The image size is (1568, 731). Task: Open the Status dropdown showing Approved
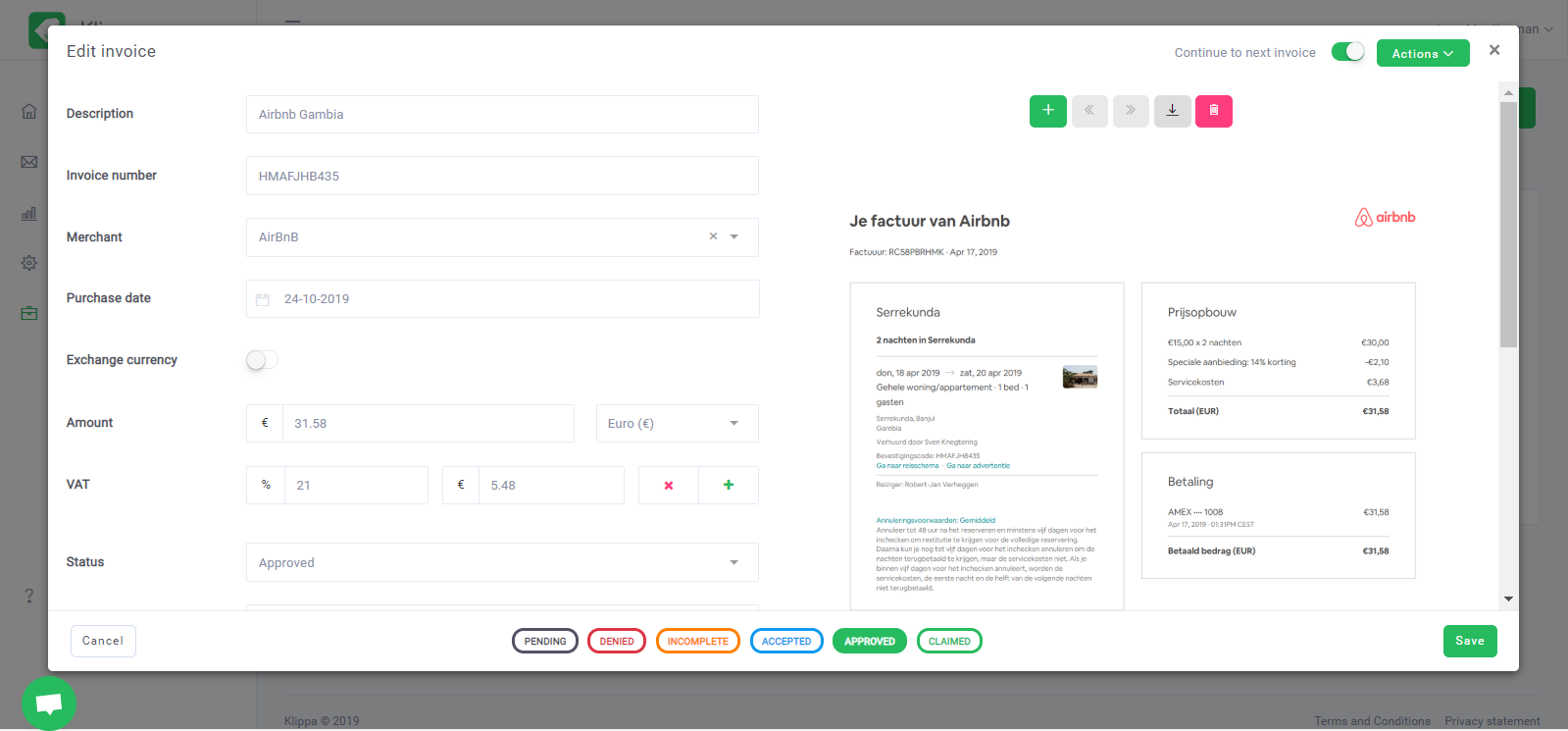pos(502,562)
